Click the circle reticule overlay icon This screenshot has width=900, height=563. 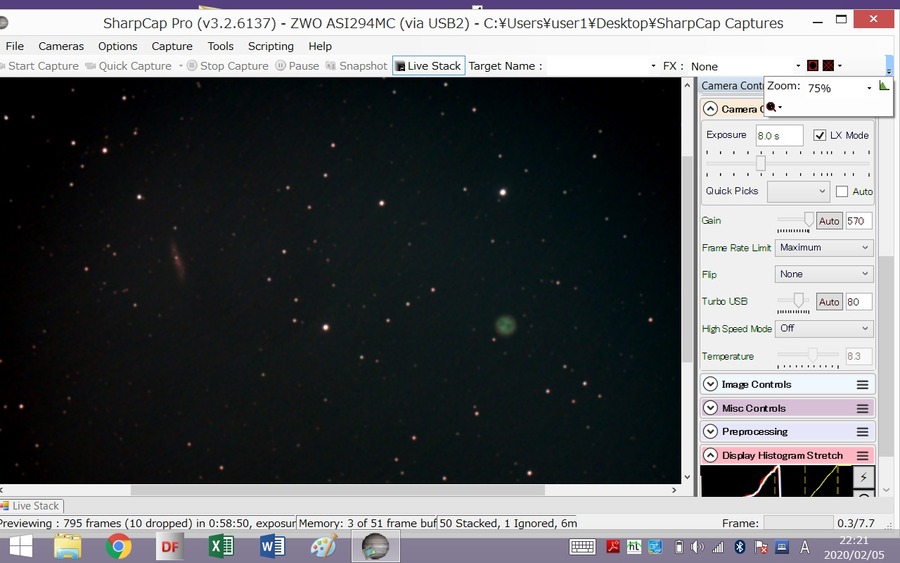coord(812,65)
